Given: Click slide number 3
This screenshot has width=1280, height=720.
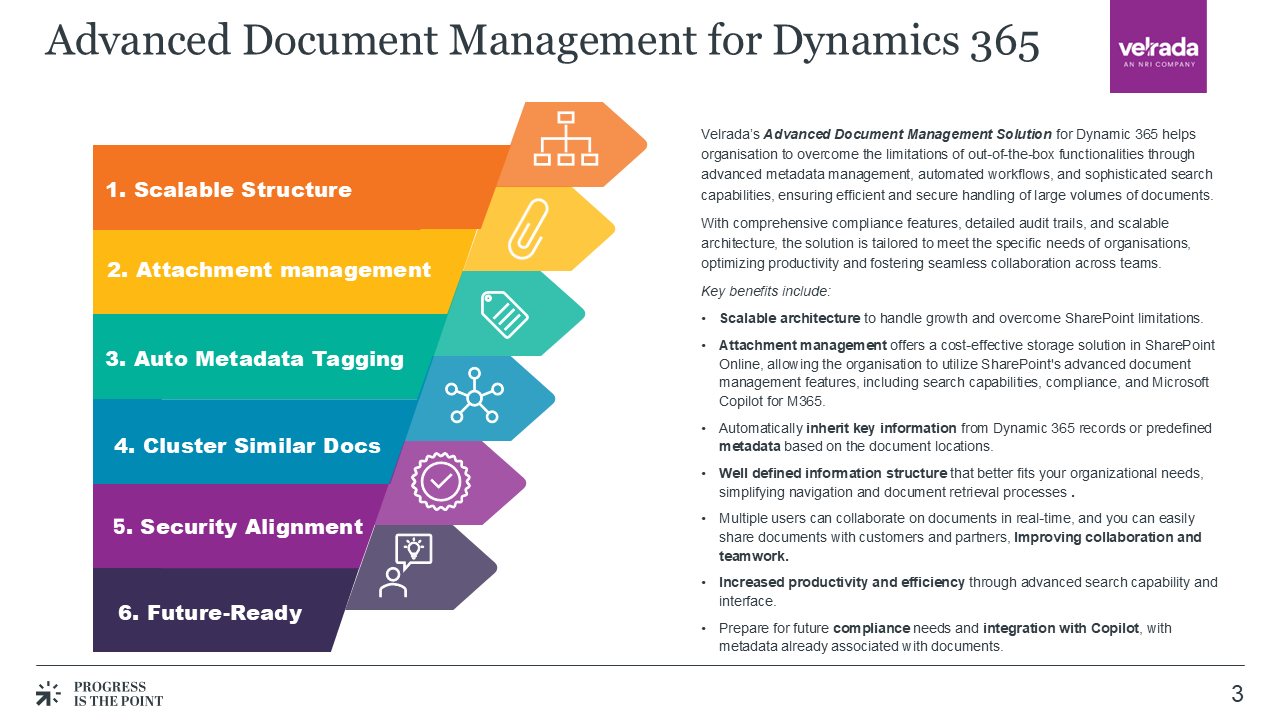Looking at the screenshot, I should point(1237,694).
